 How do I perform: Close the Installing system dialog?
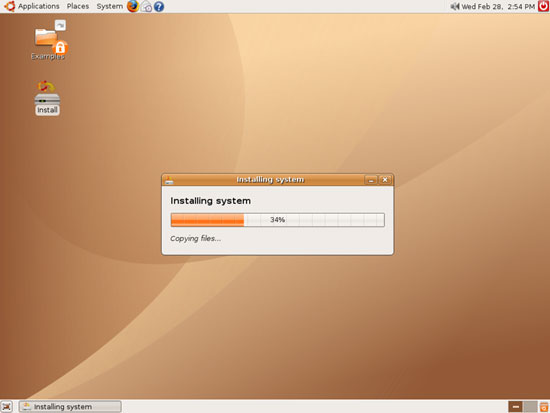[385, 180]
